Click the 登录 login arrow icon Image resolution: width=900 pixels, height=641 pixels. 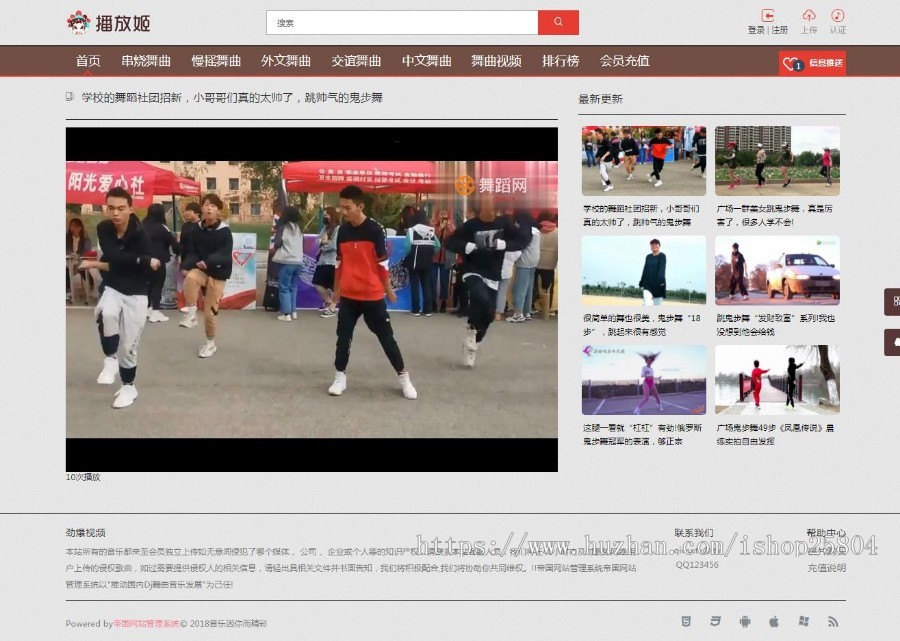[x=768, y=15]
